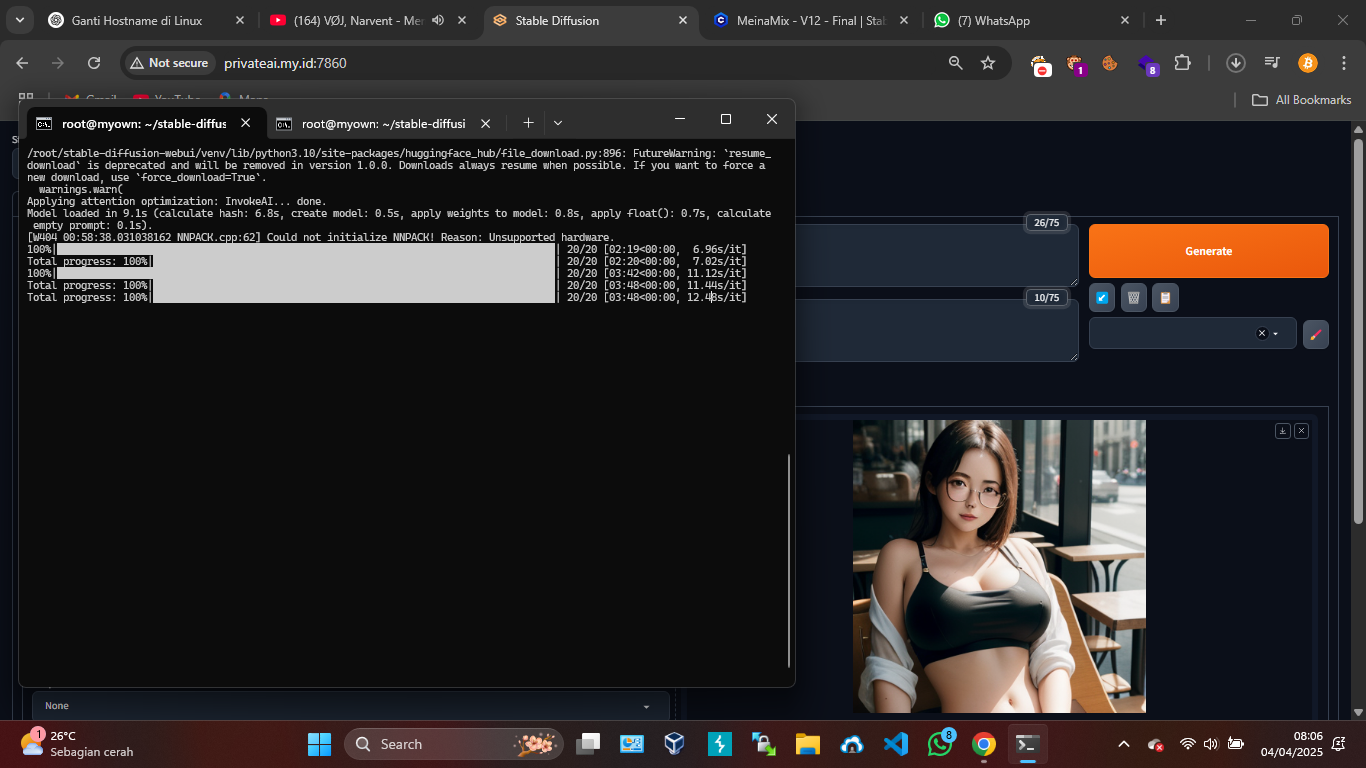Switch to the MeinaMix V12 browser tab
Viewport: 1366px width, 768px height.
tap(810, 20)
